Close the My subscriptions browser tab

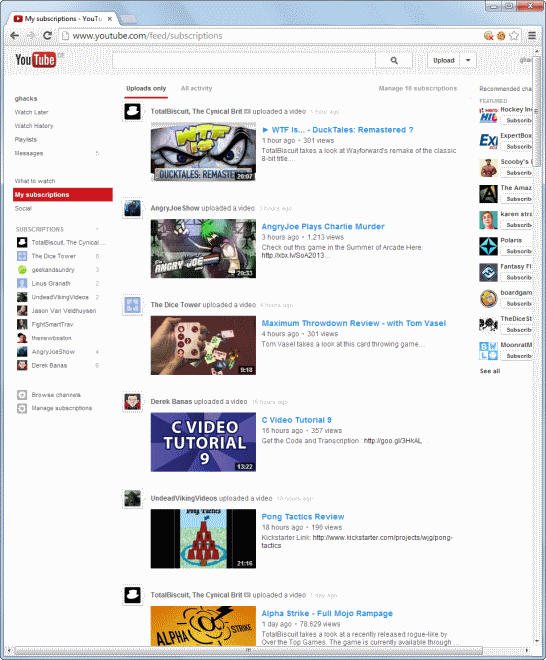click(x=110, y=19)
